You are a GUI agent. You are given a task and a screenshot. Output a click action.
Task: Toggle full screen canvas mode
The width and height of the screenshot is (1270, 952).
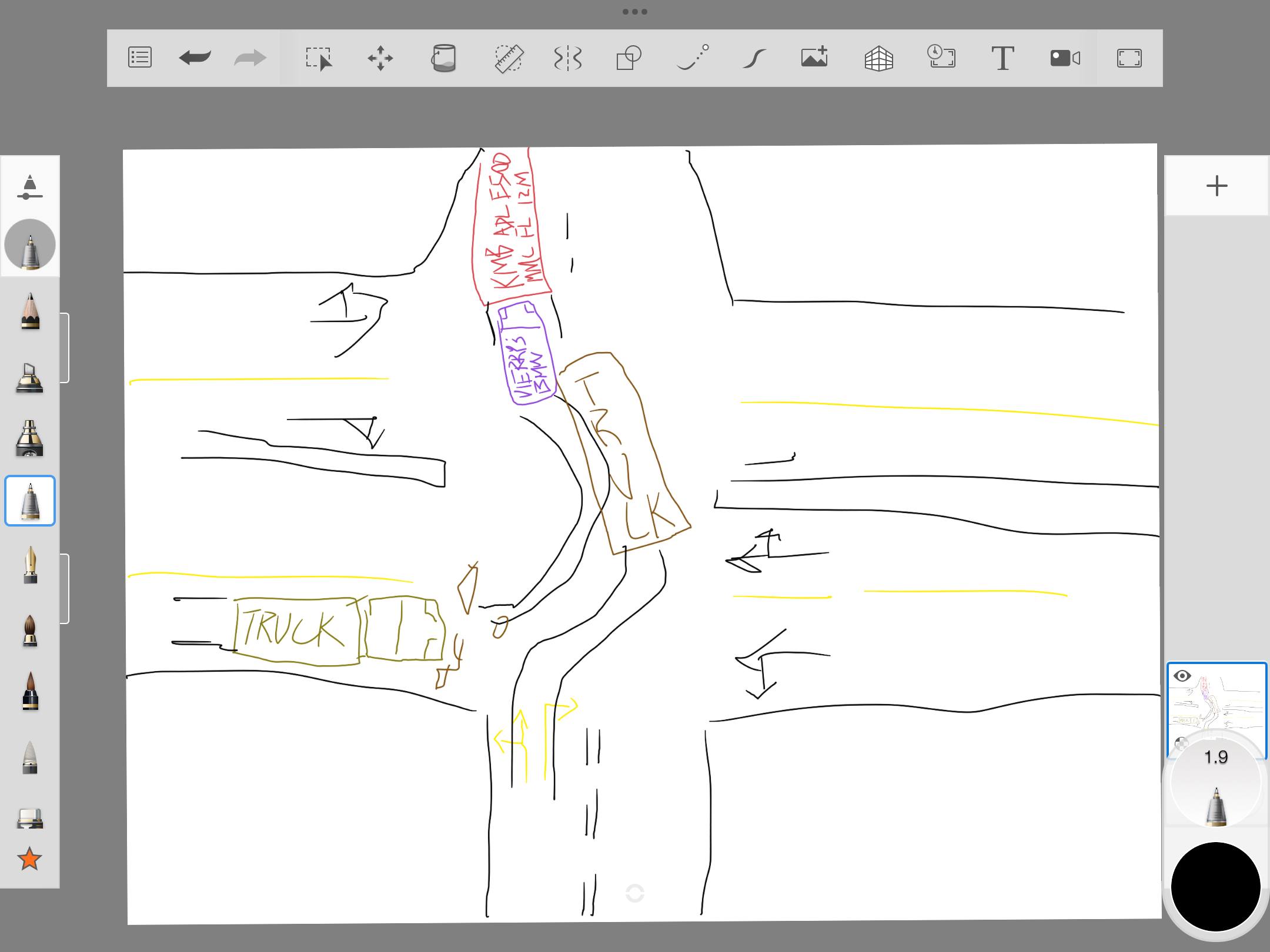pos(1129,58)
